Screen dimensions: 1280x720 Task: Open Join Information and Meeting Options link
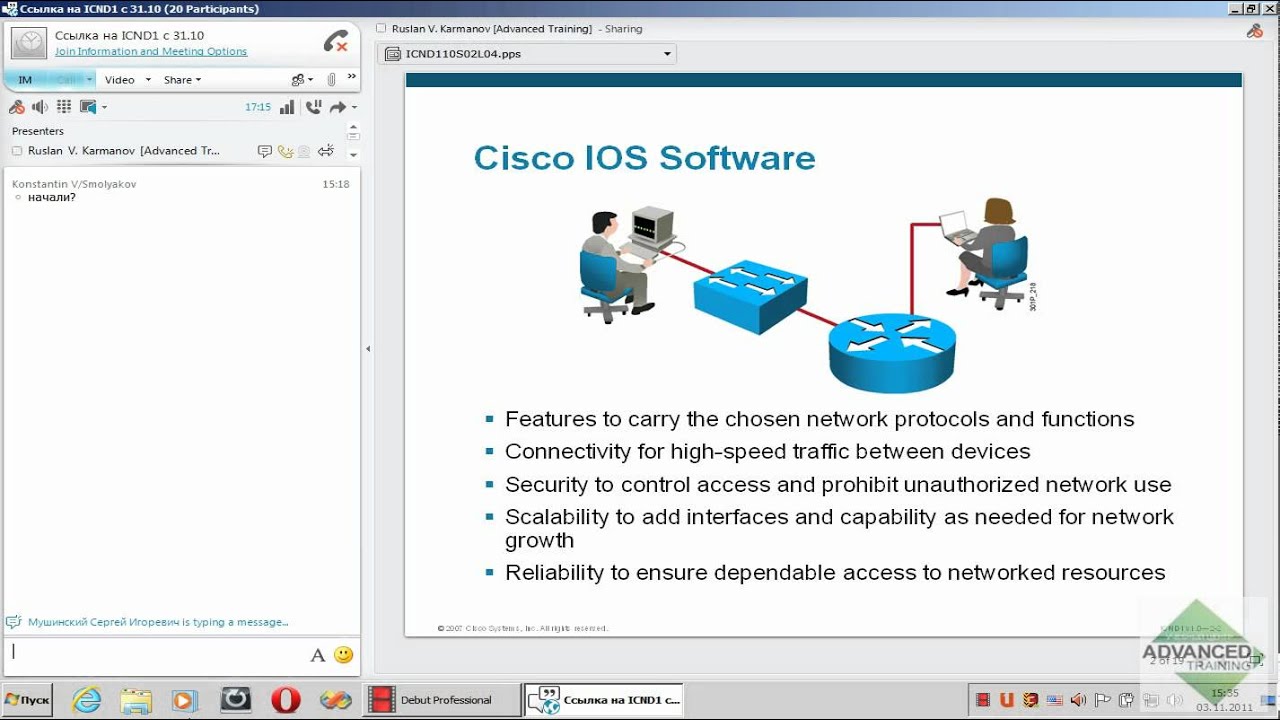(151, 51)
